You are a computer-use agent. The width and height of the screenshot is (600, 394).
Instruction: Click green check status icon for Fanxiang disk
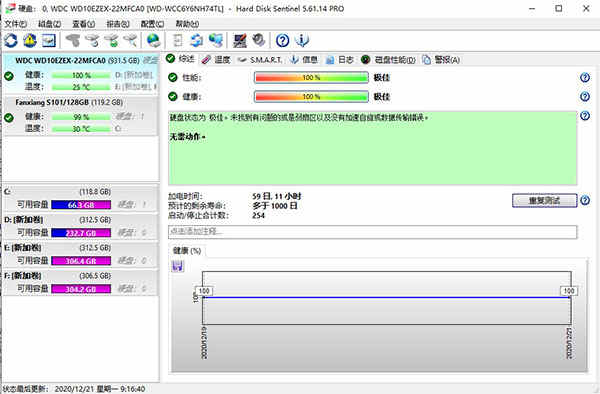pos(9,118)
